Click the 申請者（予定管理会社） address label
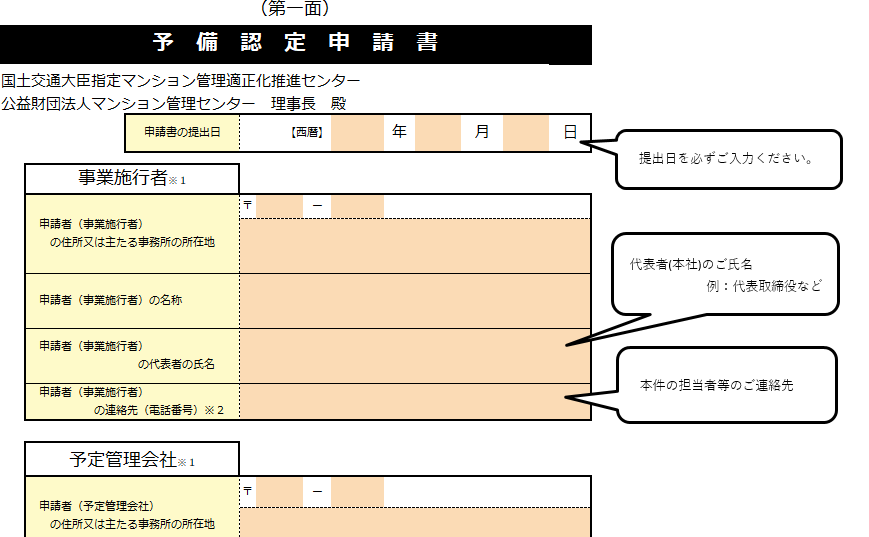869x537 pixels. [126, 515]
